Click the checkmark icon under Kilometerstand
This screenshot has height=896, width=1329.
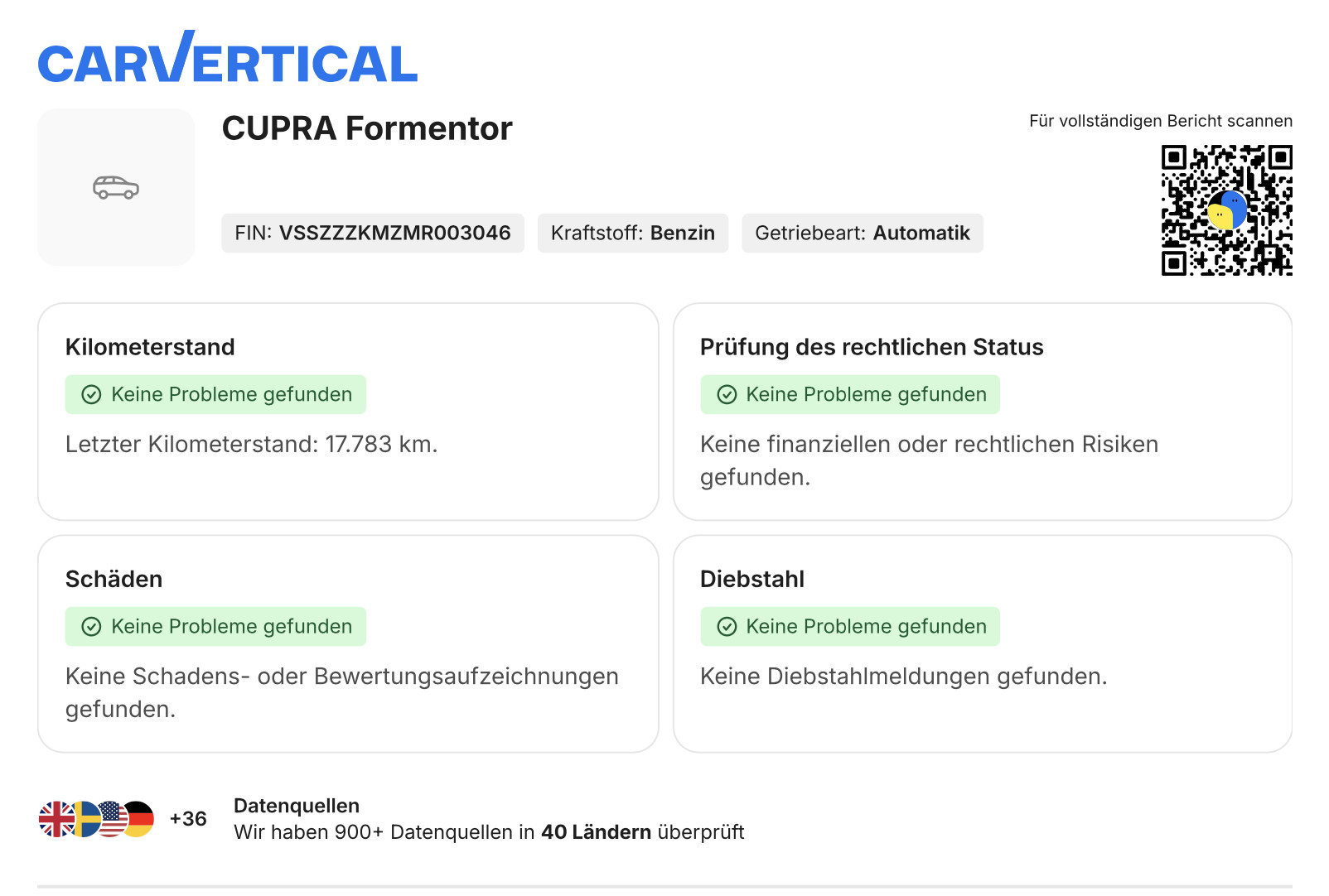coord(91,395)
